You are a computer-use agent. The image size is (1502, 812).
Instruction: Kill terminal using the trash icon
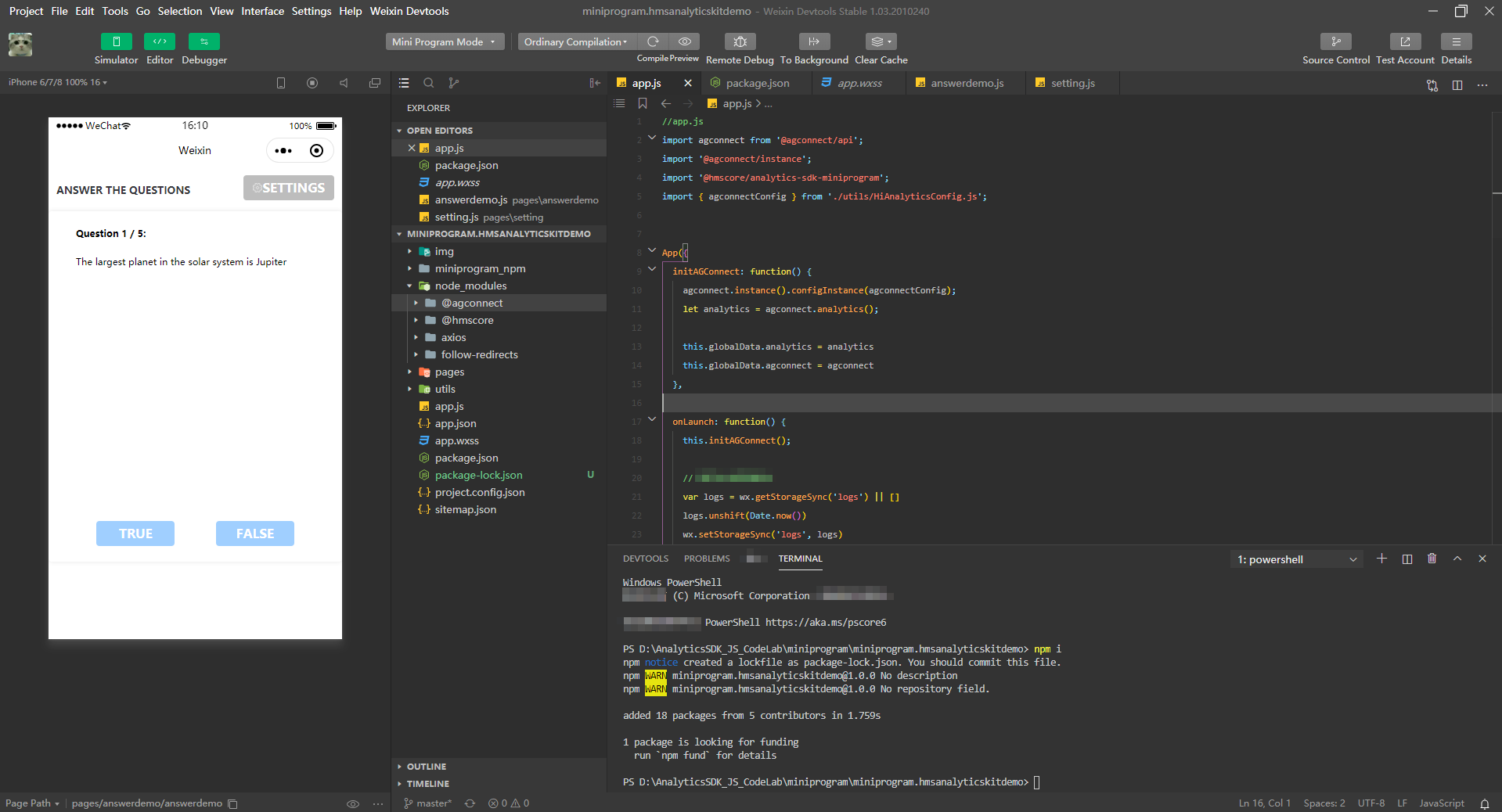1432,559
